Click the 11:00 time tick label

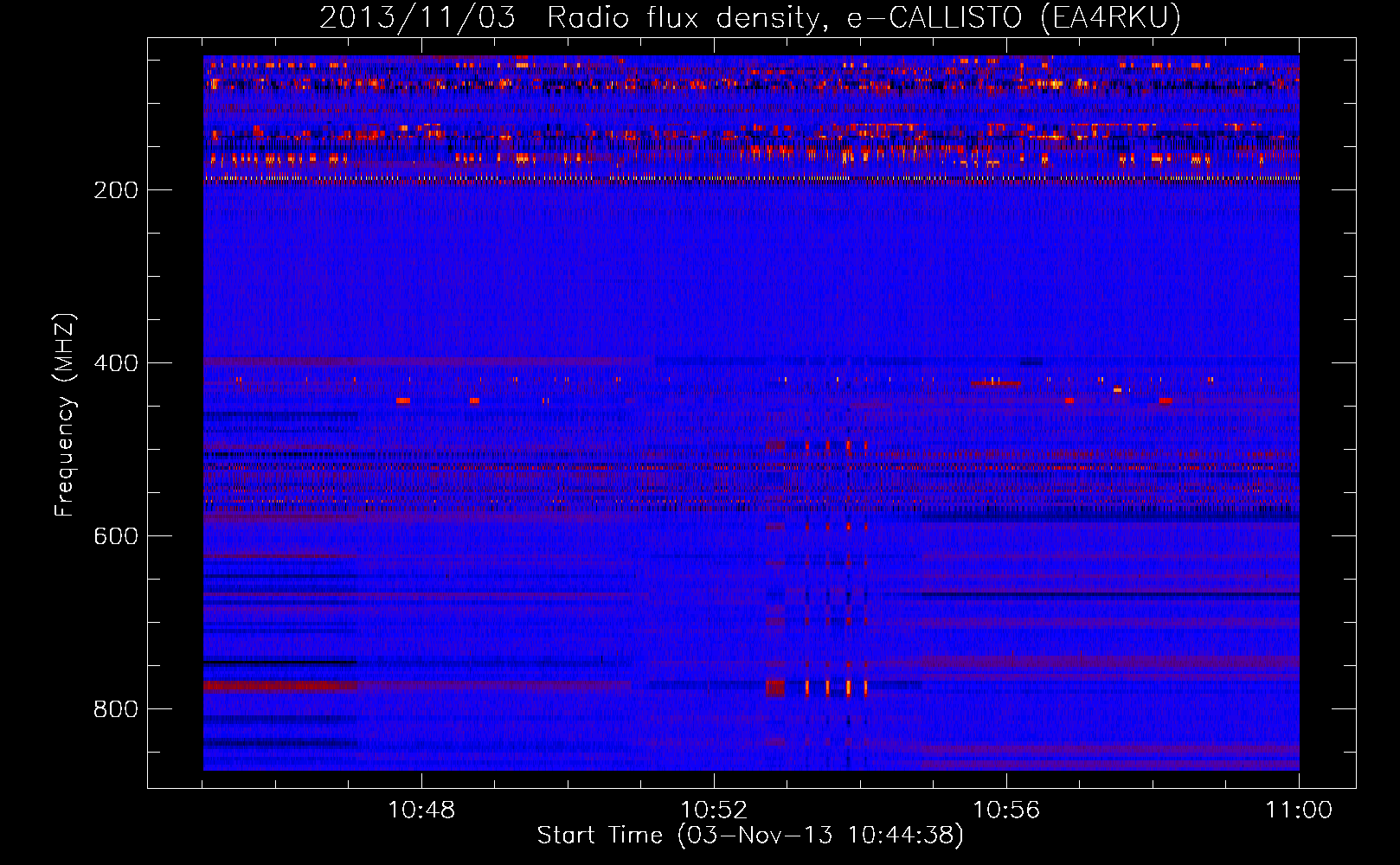pyautogui.click(x=1299, y=811)
